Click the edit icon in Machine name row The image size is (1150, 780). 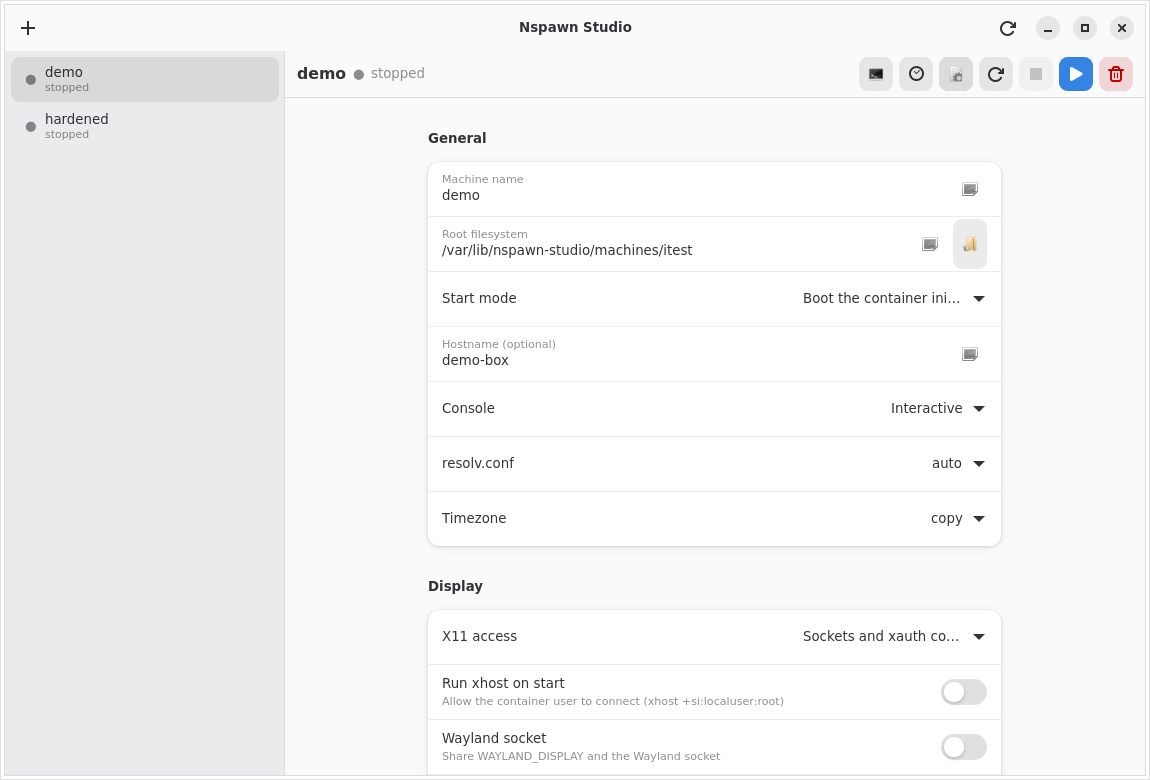coord(970,189)
